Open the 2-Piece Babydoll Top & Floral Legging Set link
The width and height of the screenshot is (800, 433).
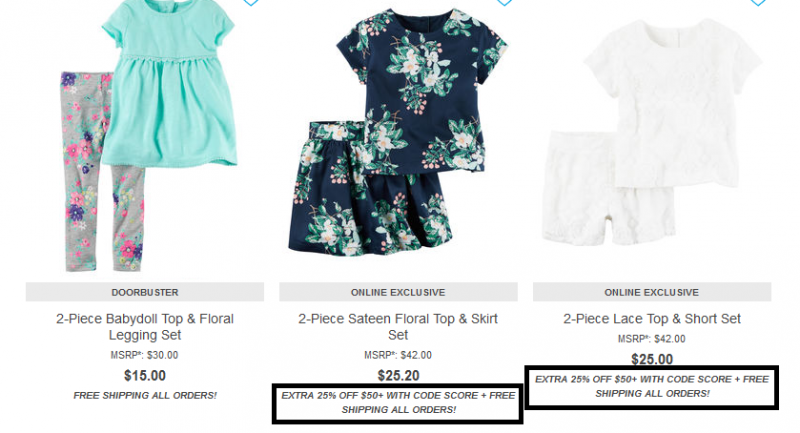(x=145, y=327)
